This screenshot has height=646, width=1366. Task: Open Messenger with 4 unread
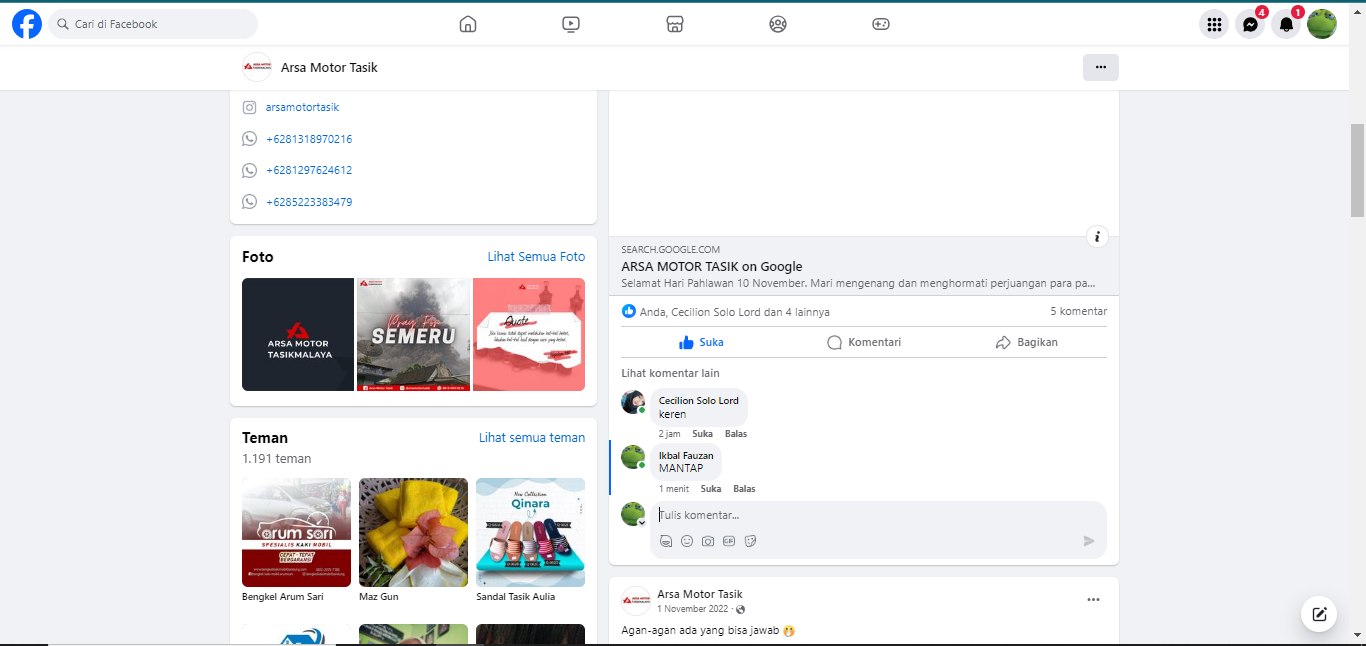click(1250, 24)
